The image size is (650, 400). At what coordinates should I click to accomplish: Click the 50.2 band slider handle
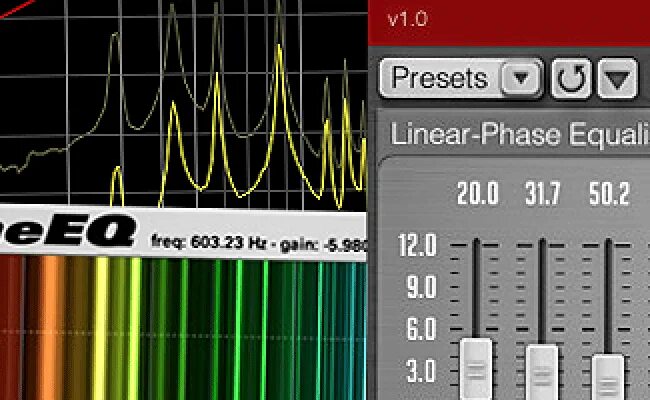(608, 377)
